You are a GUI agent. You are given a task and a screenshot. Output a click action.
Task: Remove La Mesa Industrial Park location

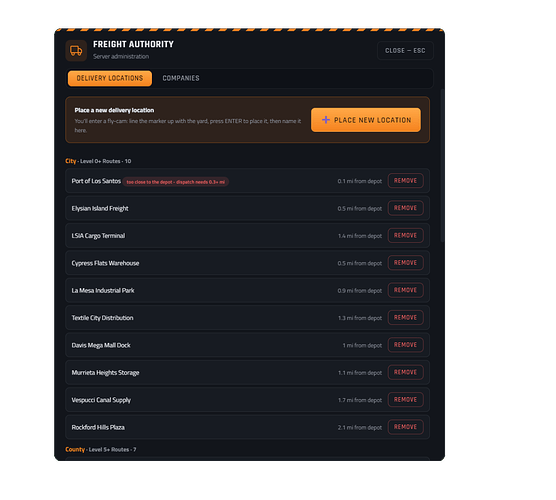click(x=405, y=290)
